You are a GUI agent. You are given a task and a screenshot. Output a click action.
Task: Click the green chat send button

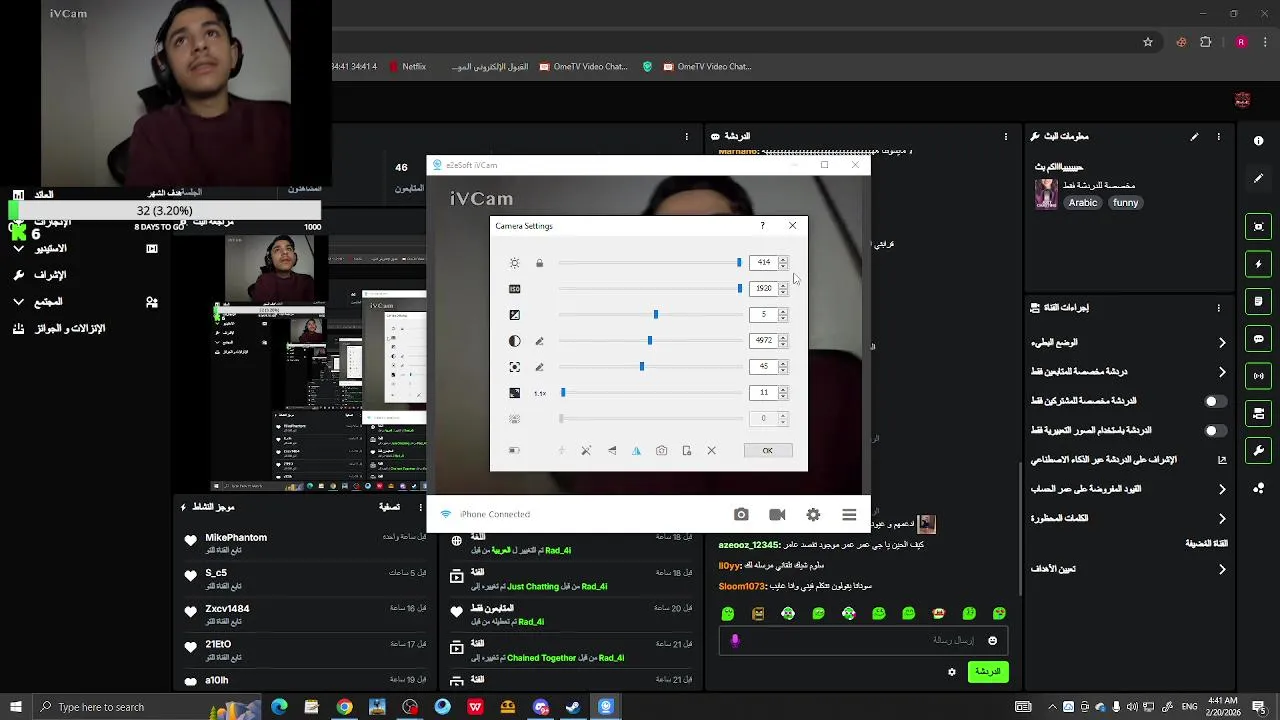tap(988, 672)
